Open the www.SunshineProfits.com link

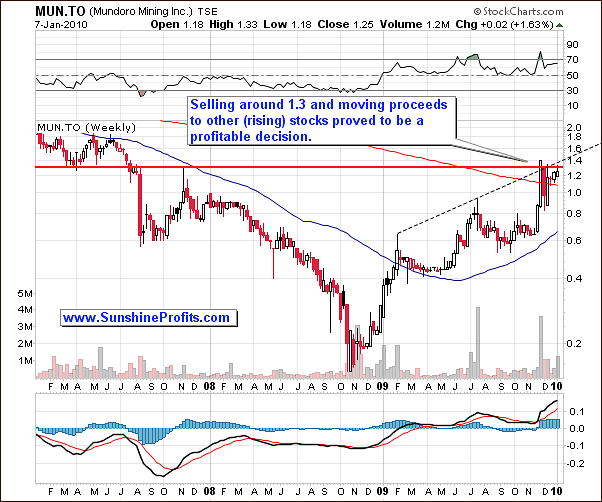coord(146,318)
